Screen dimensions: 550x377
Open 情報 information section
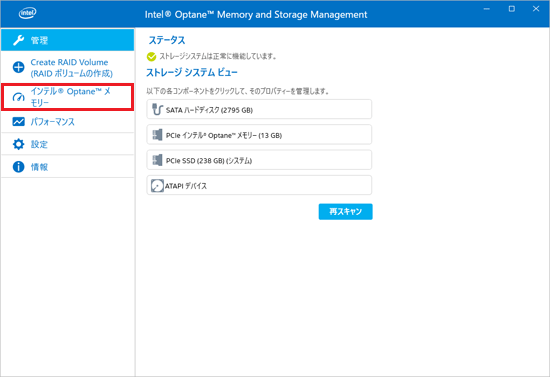67,167
